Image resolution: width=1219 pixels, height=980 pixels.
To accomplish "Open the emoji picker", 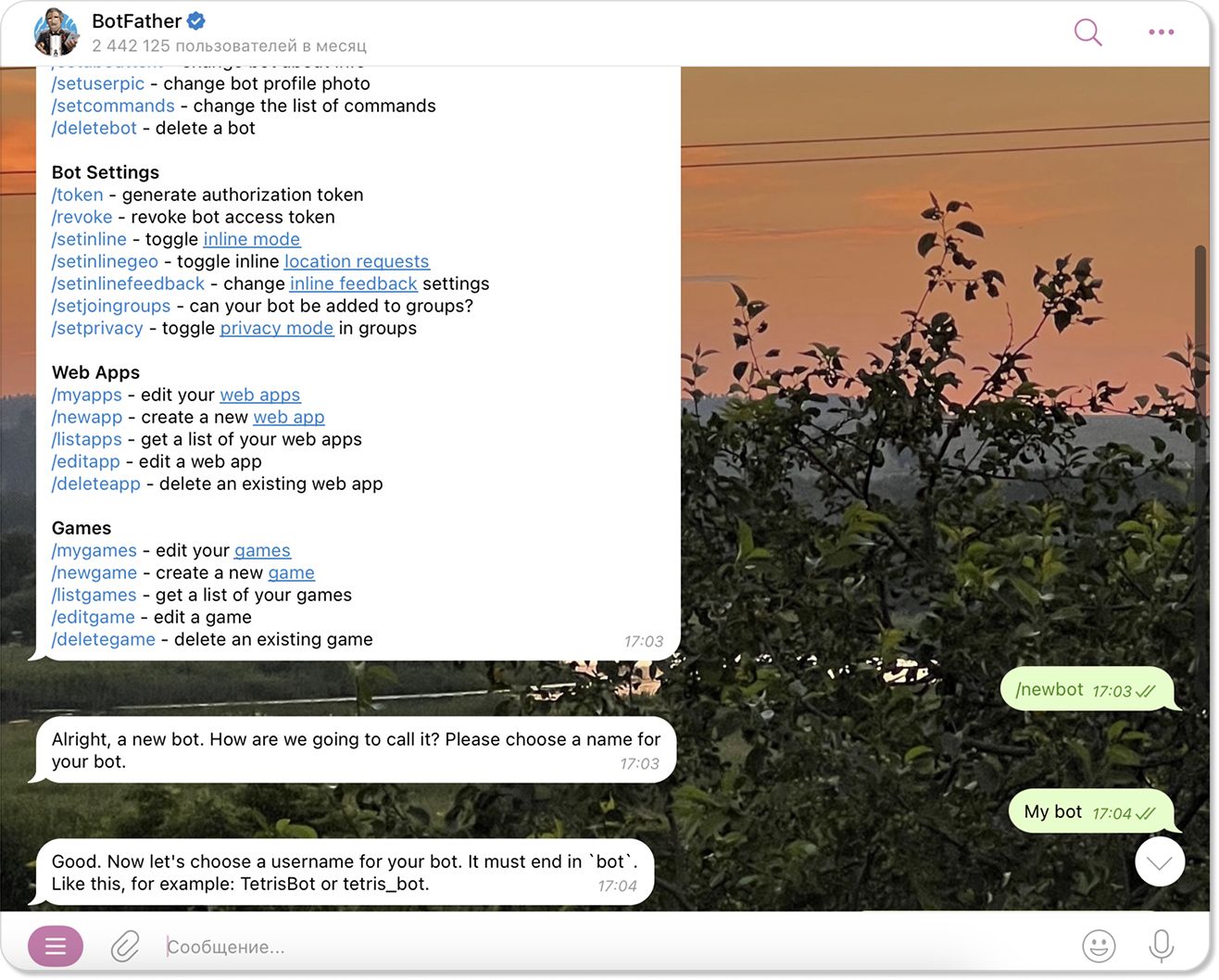I will pos(1099,946).
